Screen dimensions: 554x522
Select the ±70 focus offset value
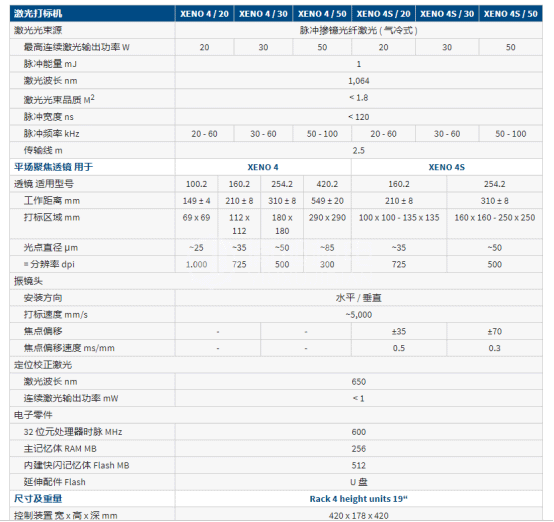point(494,332)
